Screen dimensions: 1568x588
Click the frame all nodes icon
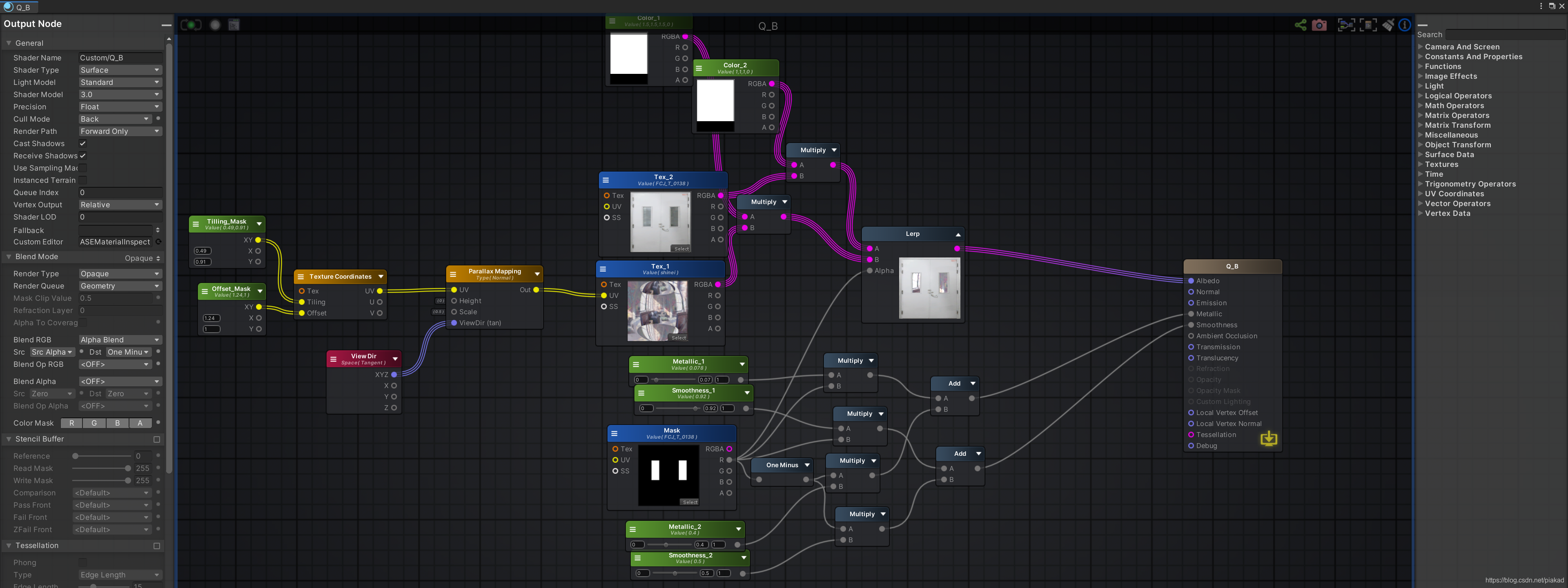tap(1346, 25)
